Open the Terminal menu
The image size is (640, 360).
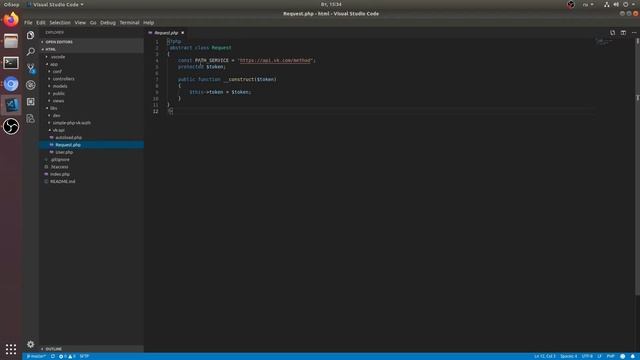pos(129,23)
